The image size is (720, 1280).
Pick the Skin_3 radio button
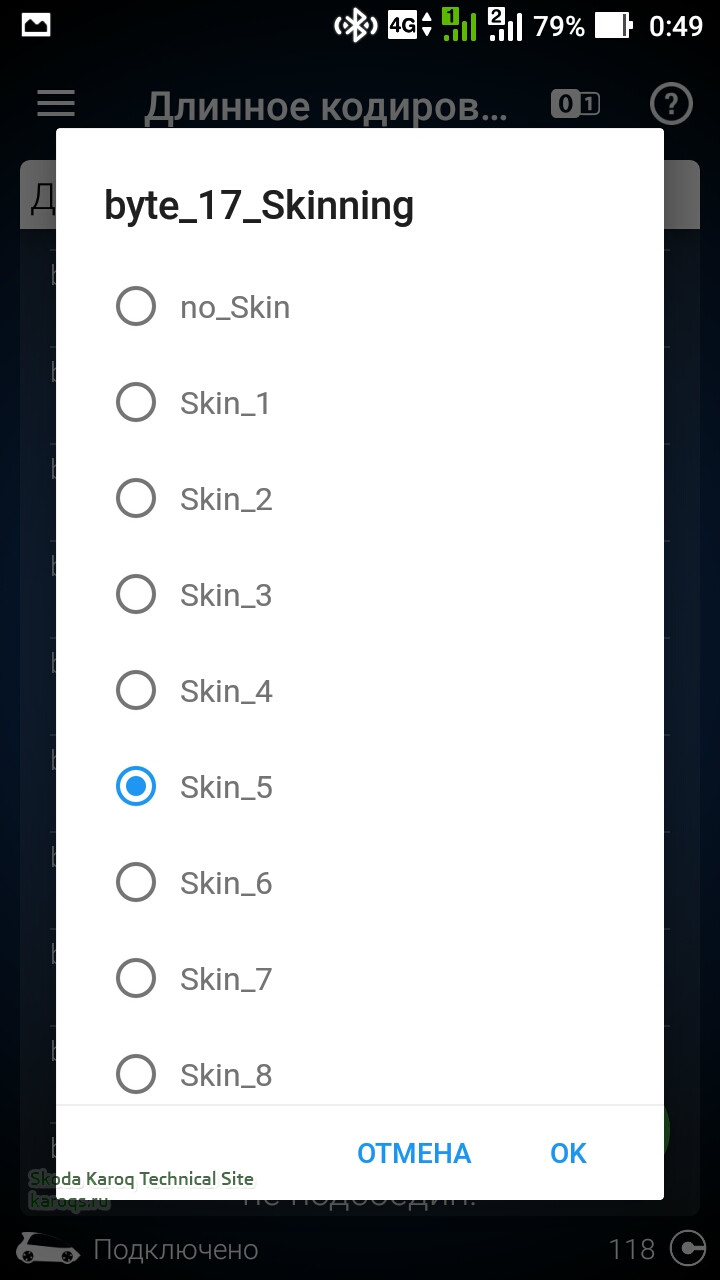point(136,595)
